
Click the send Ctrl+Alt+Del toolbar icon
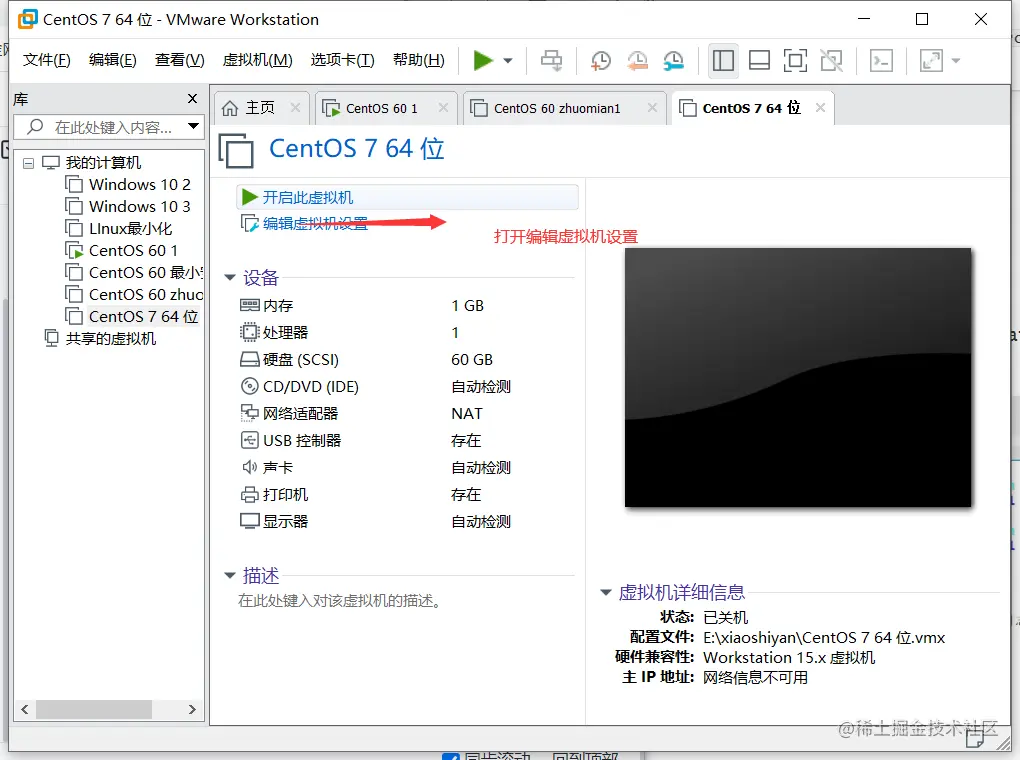click(552, 61)
